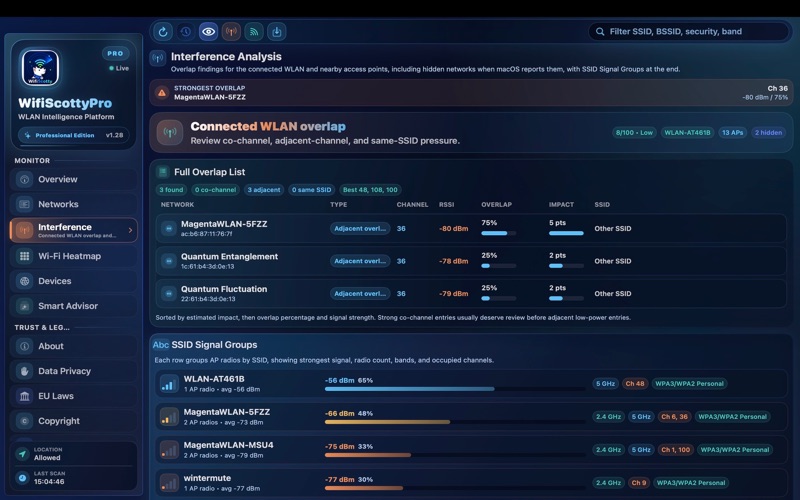Click the icon beside MagentaWLAN-5FZZ overlap row

click(x=168, y=229)
